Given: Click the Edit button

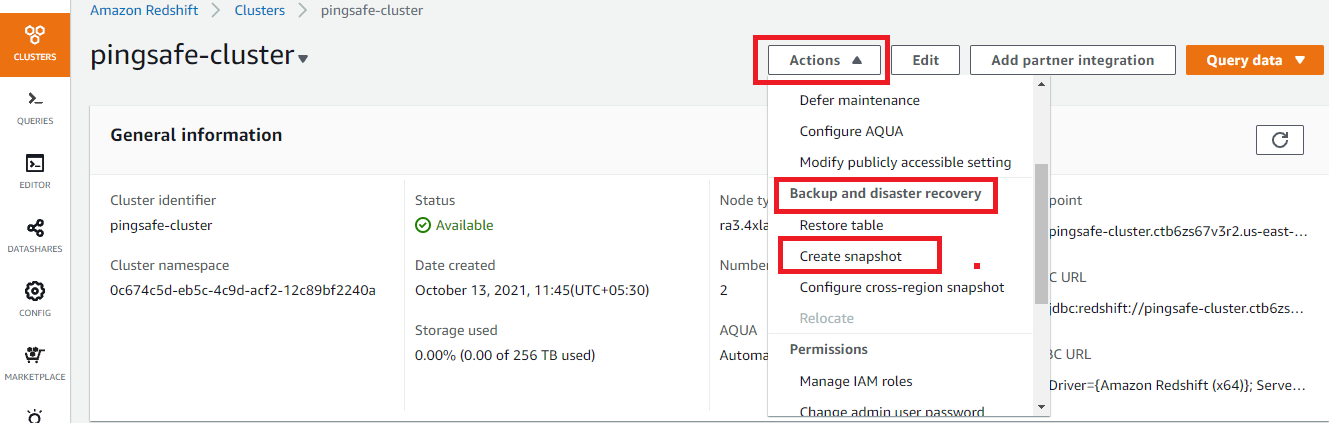Looking at the screenshot, I should [x=925, y=60].
